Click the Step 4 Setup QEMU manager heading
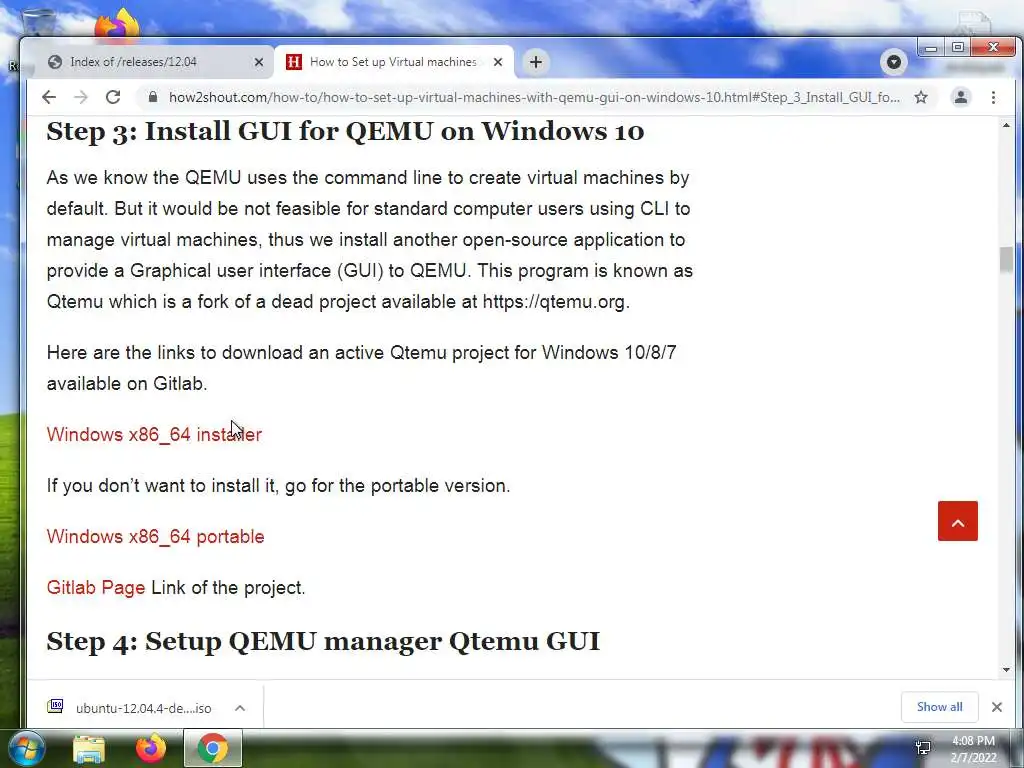Screen dimensions: 1024x768 click(323, 641)
